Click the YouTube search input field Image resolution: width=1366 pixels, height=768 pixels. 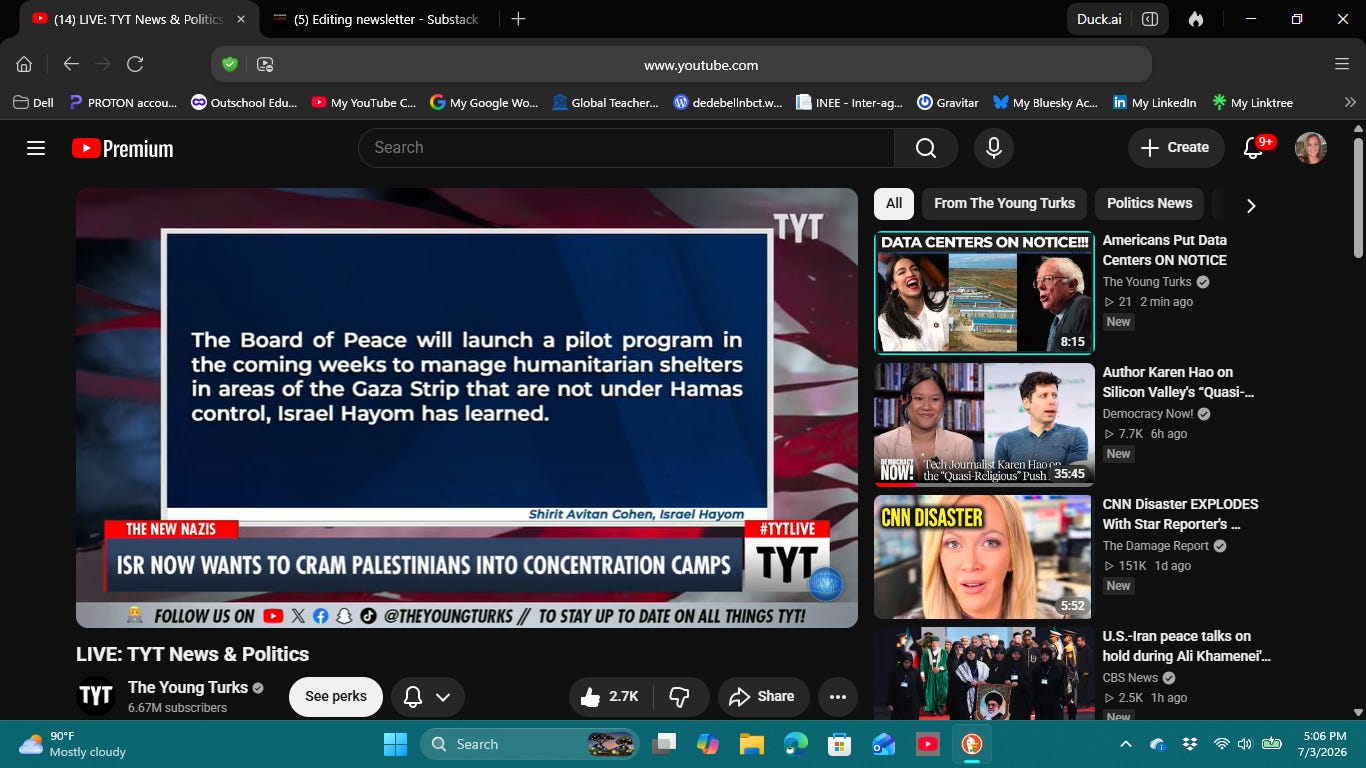(626, 148)
